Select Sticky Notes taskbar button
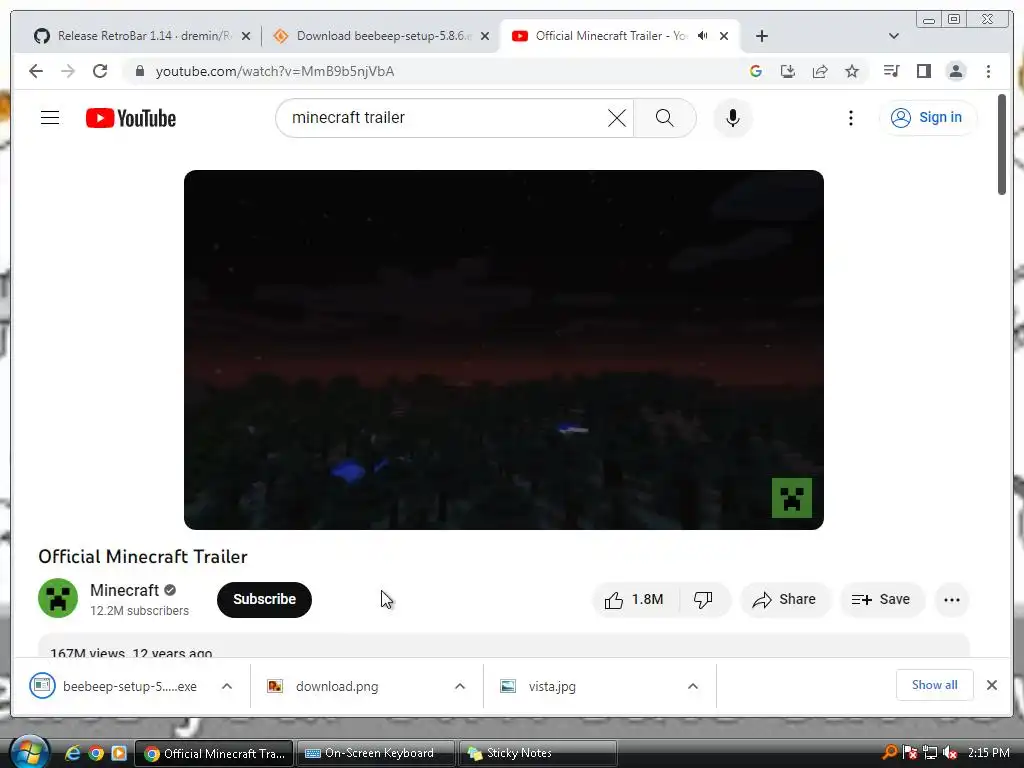1024x768 pixels. click(537, 753)
